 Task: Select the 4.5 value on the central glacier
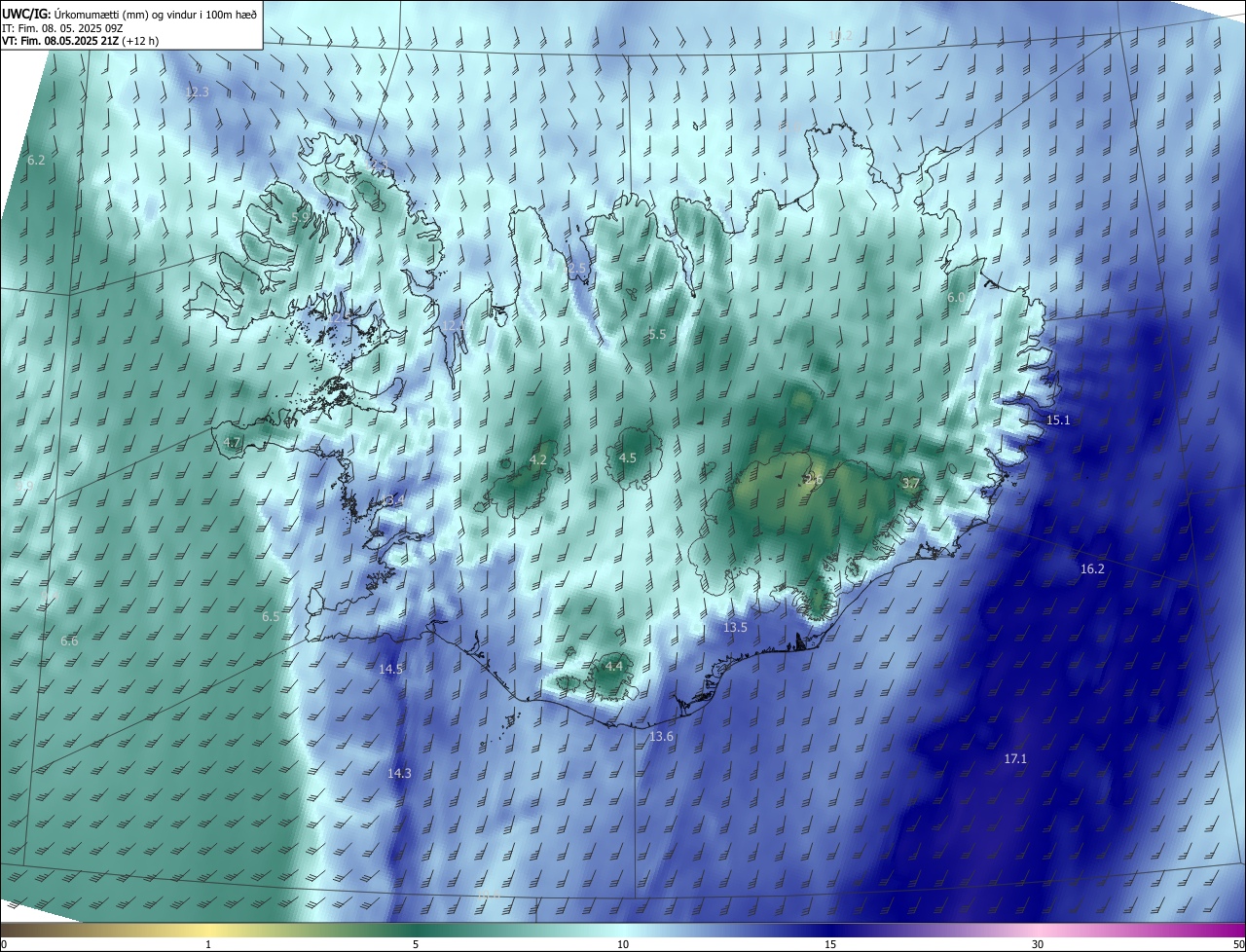tap(628, 458)
